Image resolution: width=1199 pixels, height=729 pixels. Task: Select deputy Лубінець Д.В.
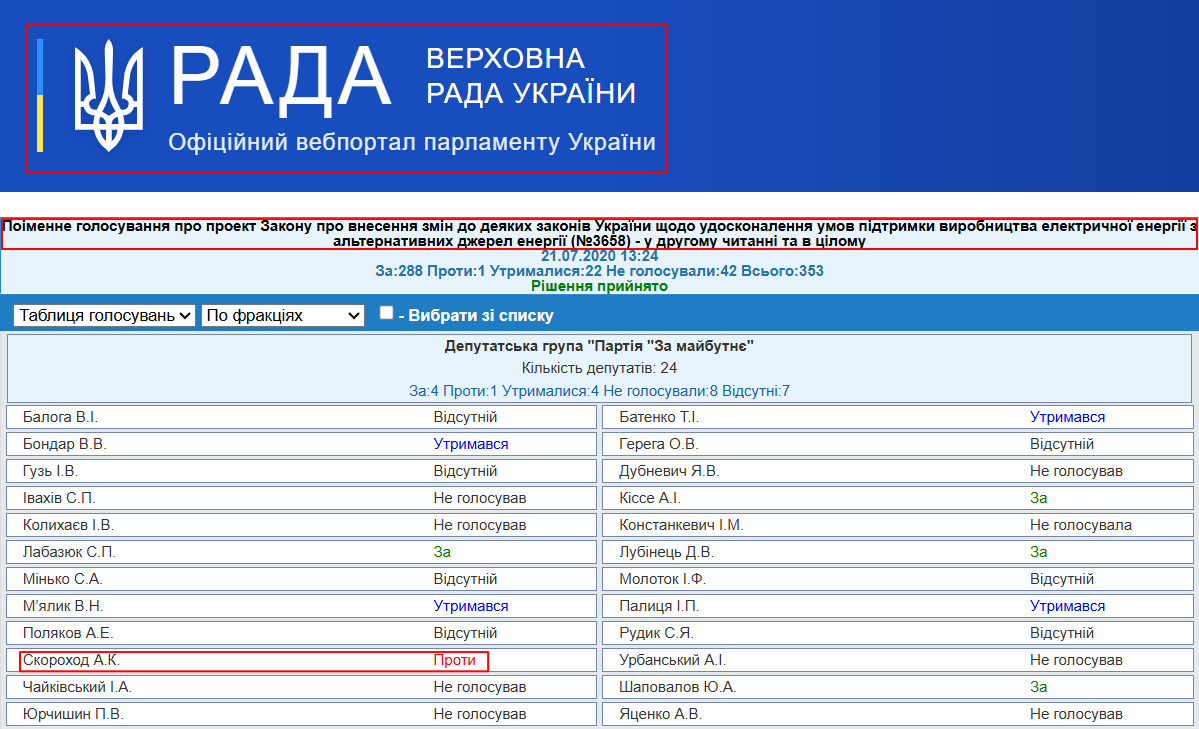(x=666, y=552)
